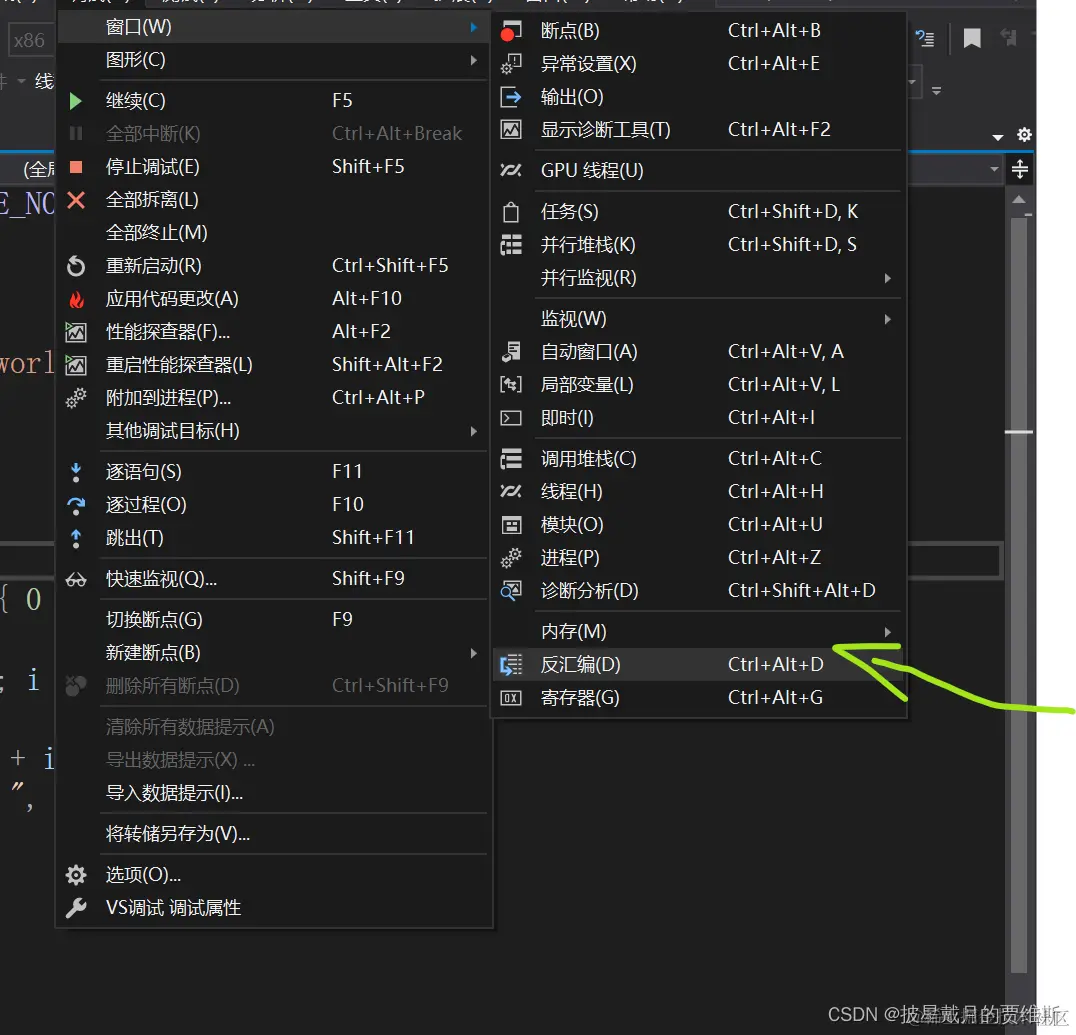Click the Parallel Stacks (并行堆栈) icon
The height and width of the screenshot is (1035, 1076).
point(511,245)
